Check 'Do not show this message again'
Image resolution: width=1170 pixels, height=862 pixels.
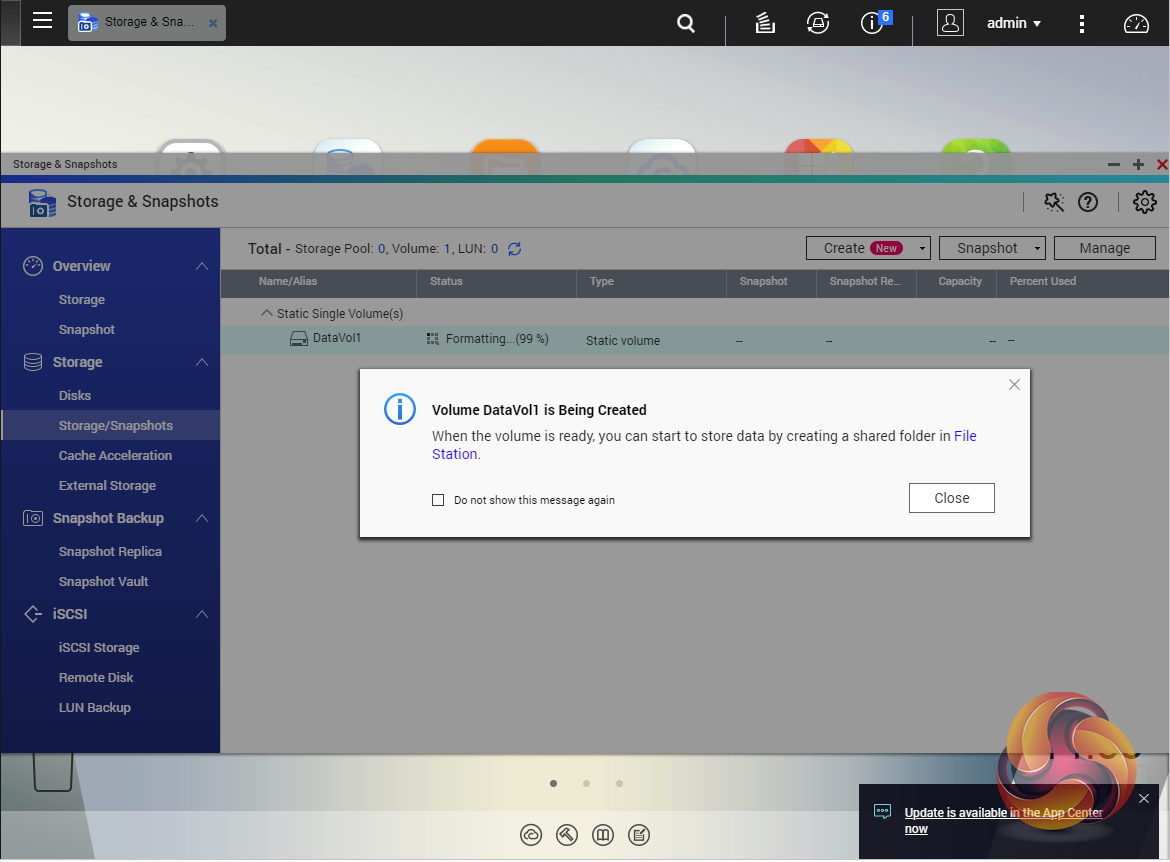pos(438,500)
